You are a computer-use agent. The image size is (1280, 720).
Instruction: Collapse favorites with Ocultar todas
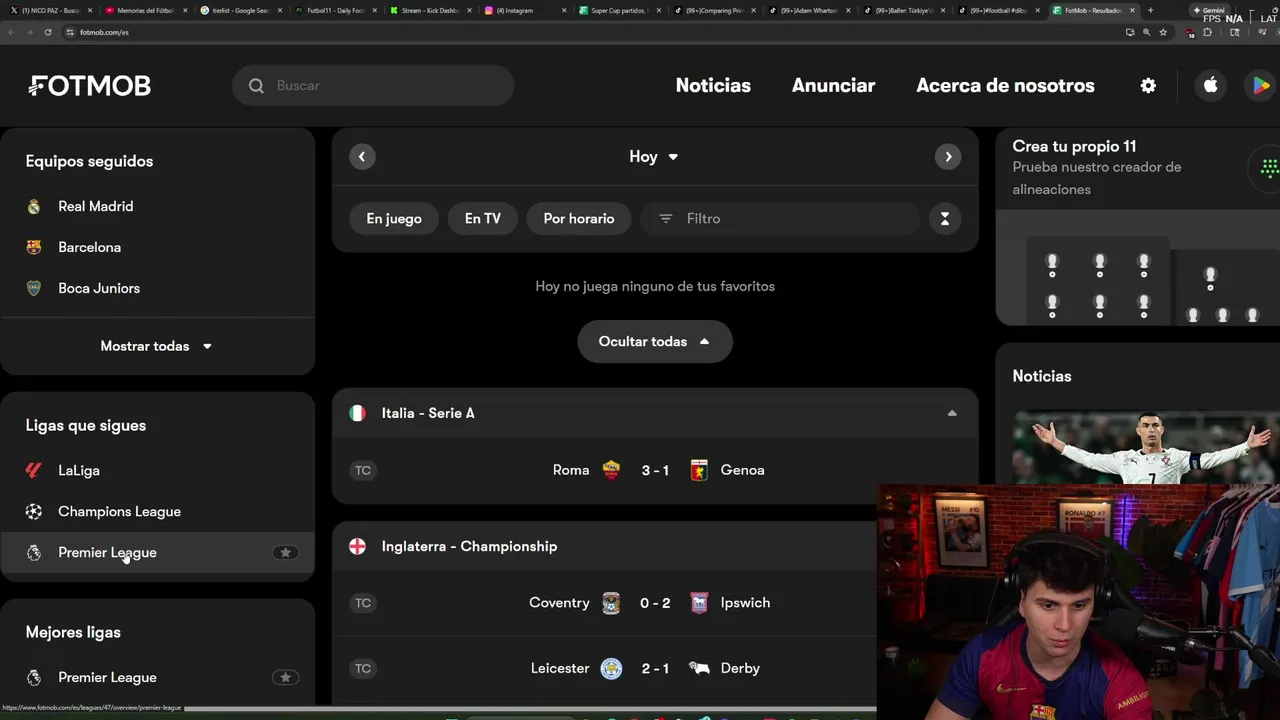click(655, 342)
